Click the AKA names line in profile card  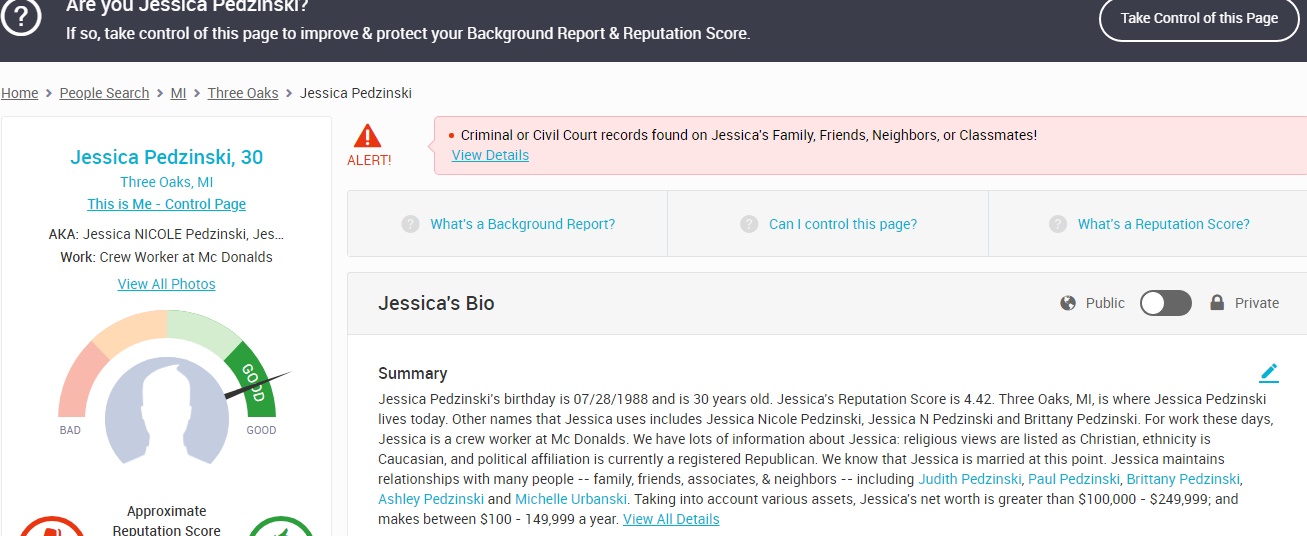[167, 234]
